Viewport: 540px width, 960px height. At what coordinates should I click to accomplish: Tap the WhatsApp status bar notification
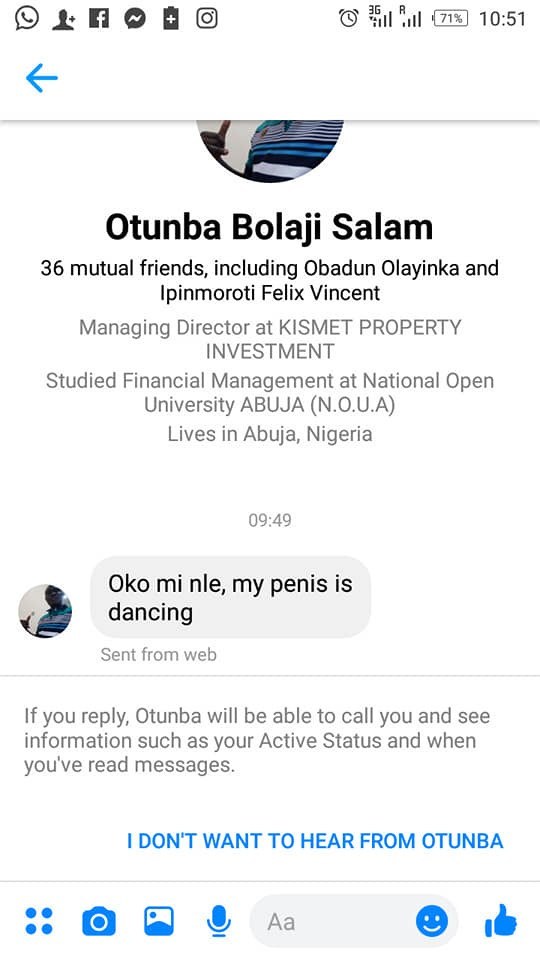[26, 18]
